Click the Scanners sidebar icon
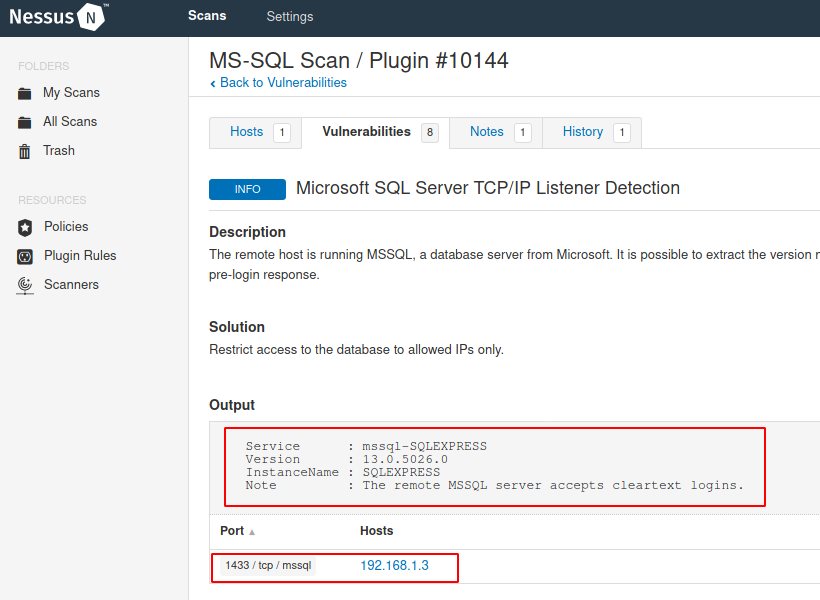The image size is (820, 600). [25, 285]
